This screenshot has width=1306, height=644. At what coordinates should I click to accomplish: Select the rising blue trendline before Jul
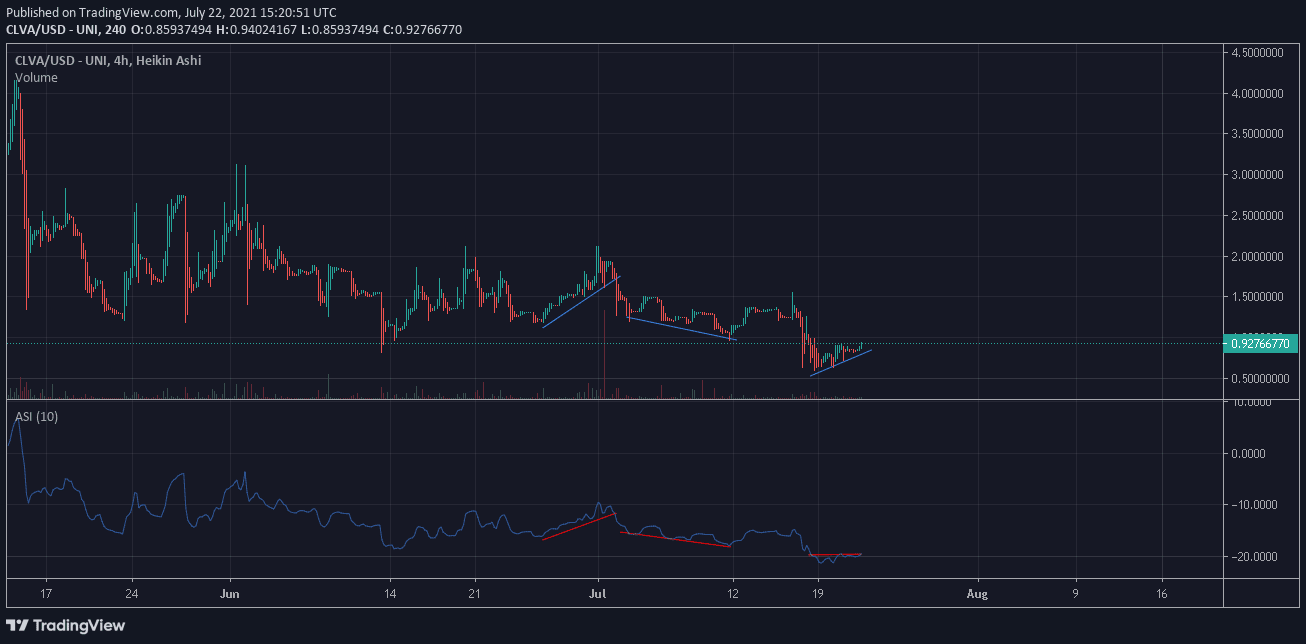[580, 302]
